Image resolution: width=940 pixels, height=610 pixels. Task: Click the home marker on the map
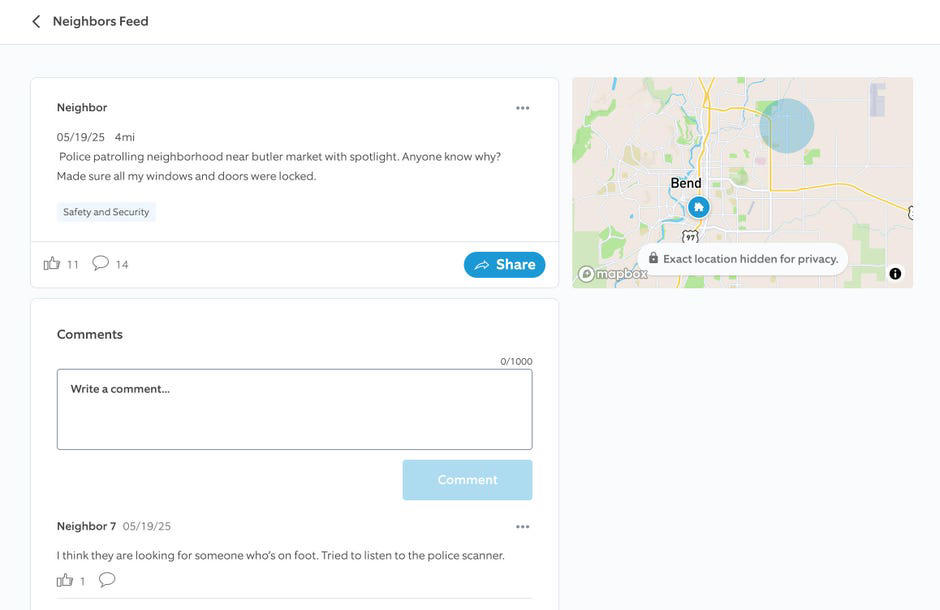[698, 207]
